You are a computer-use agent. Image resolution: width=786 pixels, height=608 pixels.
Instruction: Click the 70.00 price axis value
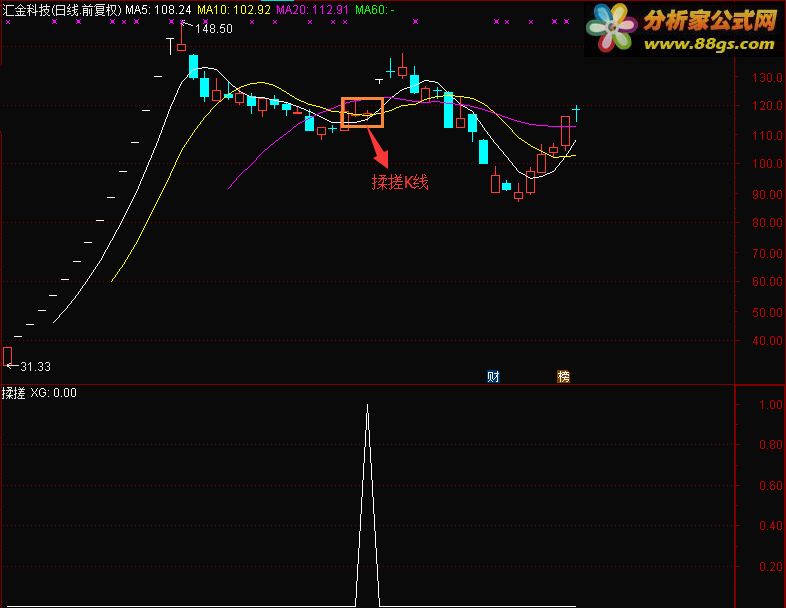[x=767, y=254]
